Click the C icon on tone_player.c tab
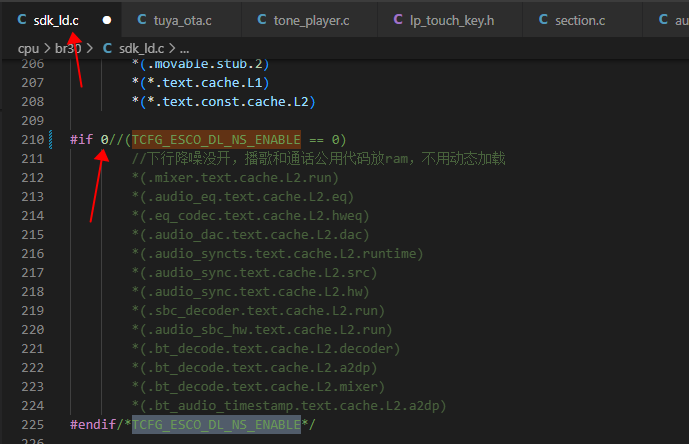This screenshot has height=444, width=689. (262, 20)
